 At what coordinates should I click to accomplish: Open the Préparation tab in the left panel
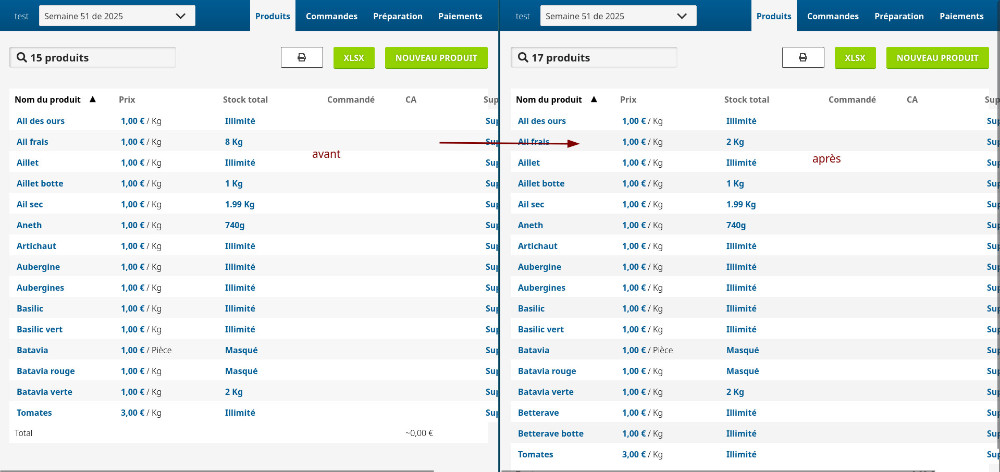pos(397,16)
